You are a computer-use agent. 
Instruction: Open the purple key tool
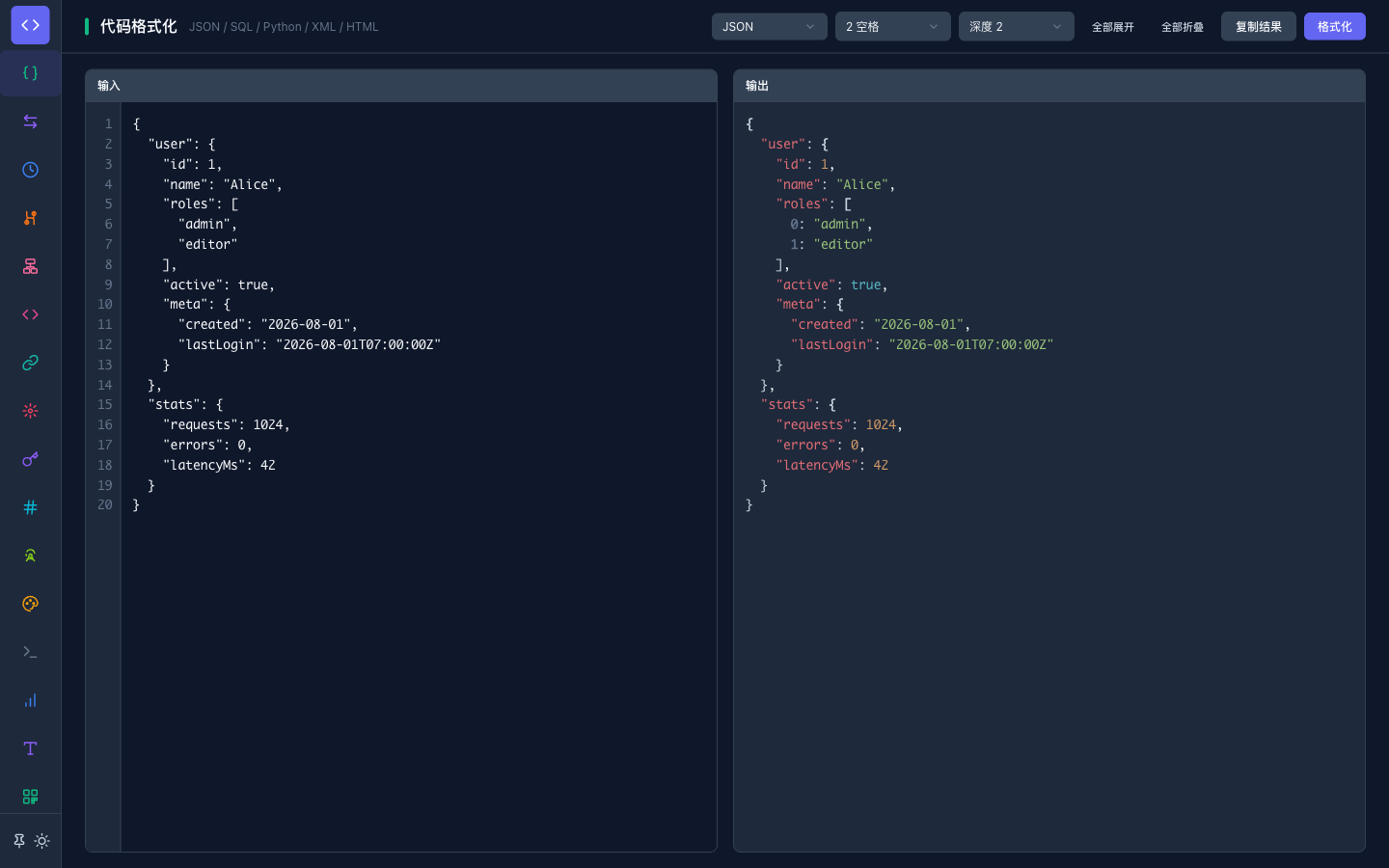pos(30,459)
